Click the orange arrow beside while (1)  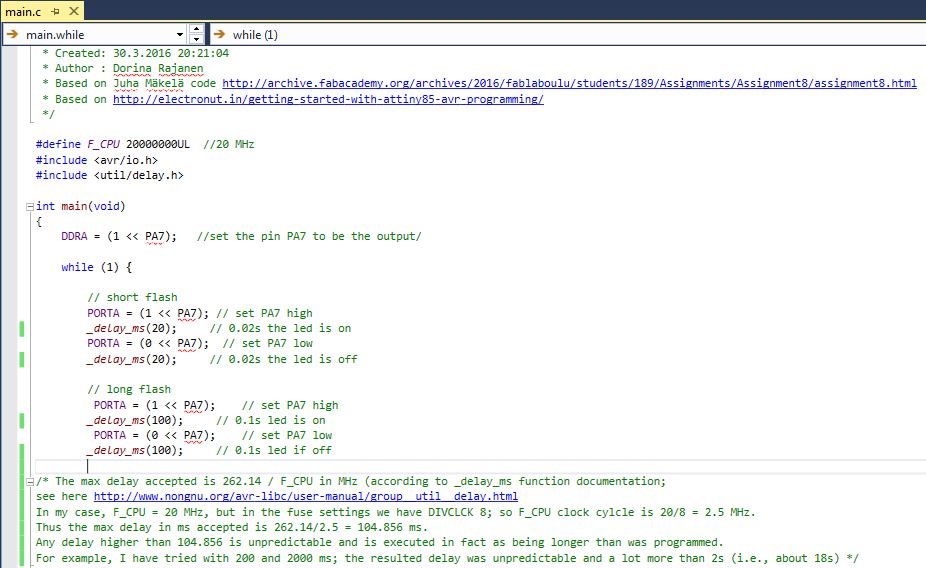[220, 34]
